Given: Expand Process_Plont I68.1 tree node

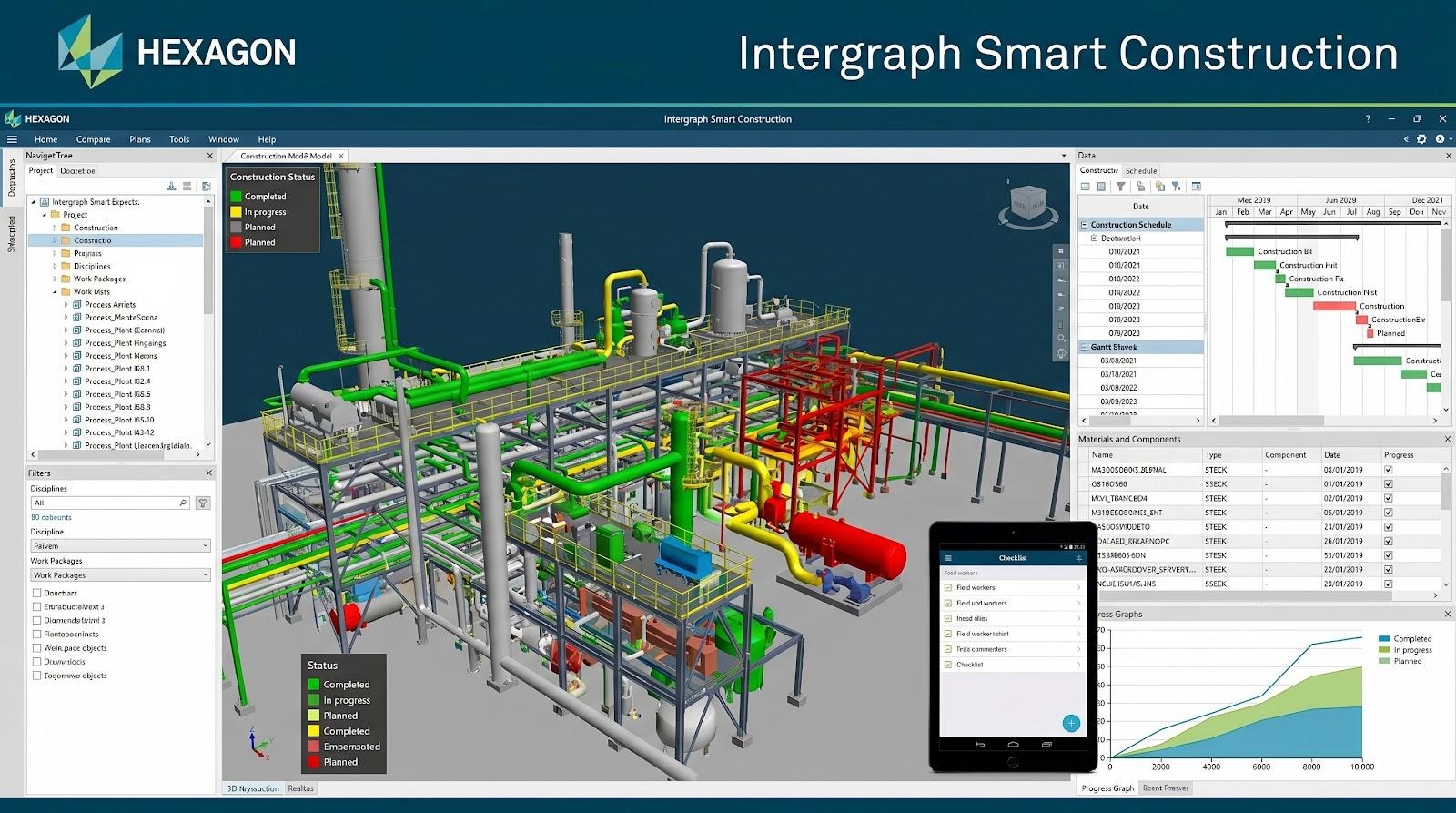Looking at the screenshot, I should [66, 369].
